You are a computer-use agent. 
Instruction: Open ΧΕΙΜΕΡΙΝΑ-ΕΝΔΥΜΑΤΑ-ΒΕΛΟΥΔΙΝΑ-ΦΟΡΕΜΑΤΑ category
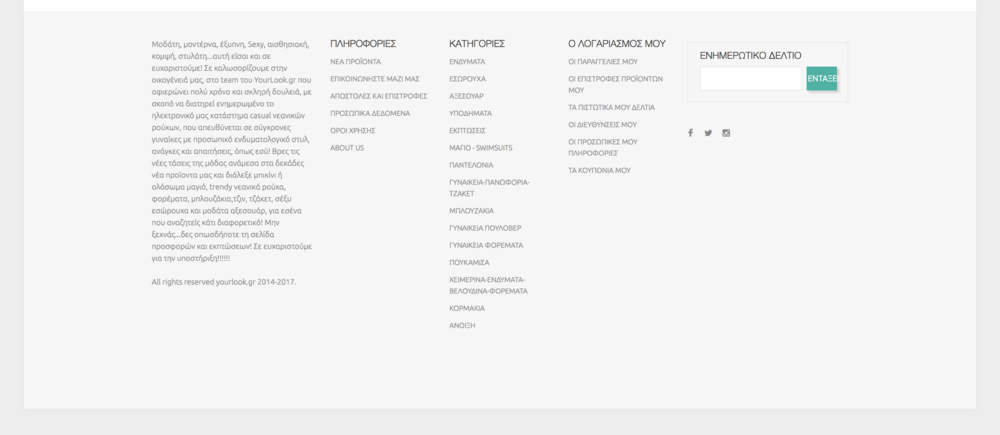point(489,286)
